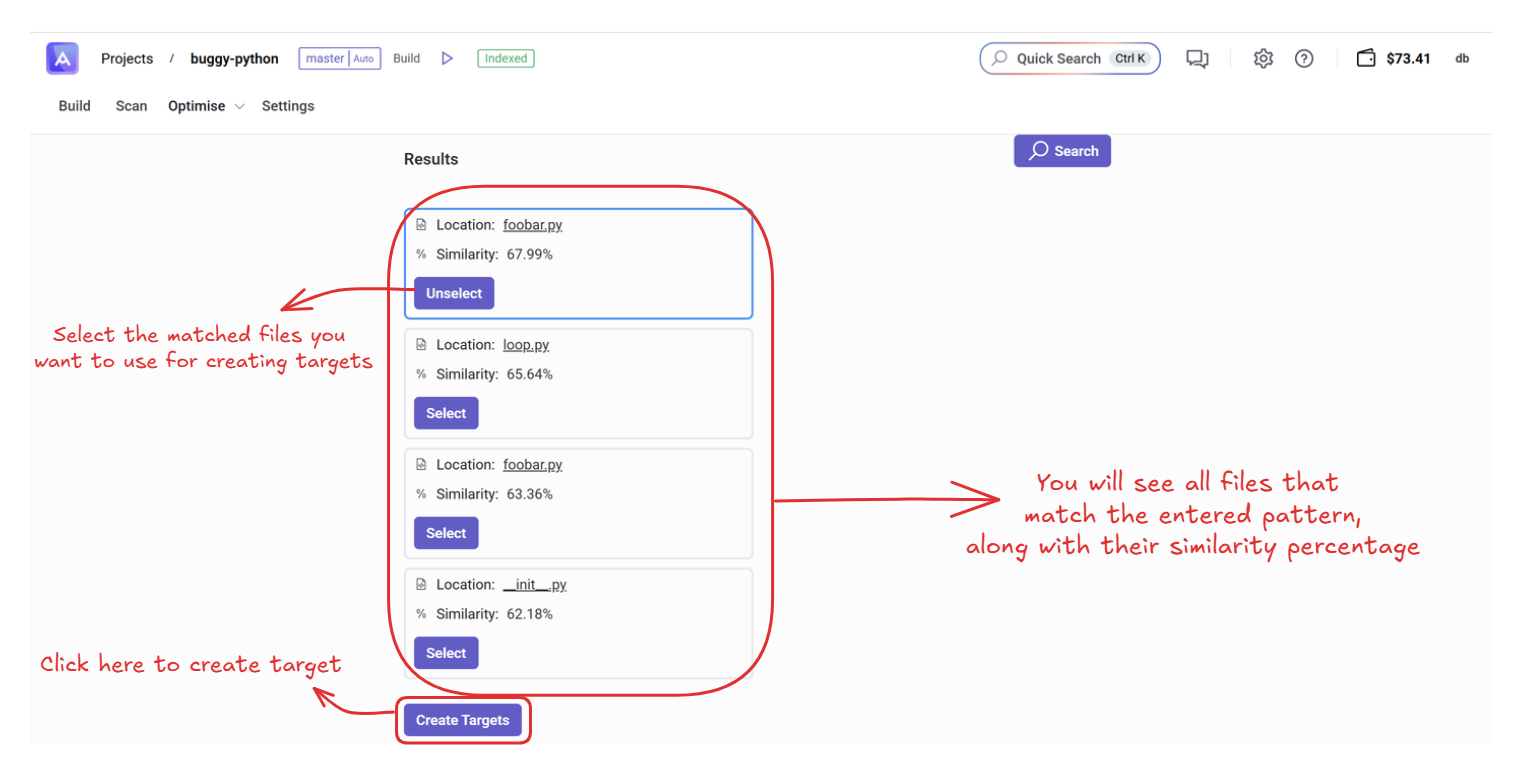
Task: Unselect the foobar.py 67.99% result
Action: pos(454,293)
